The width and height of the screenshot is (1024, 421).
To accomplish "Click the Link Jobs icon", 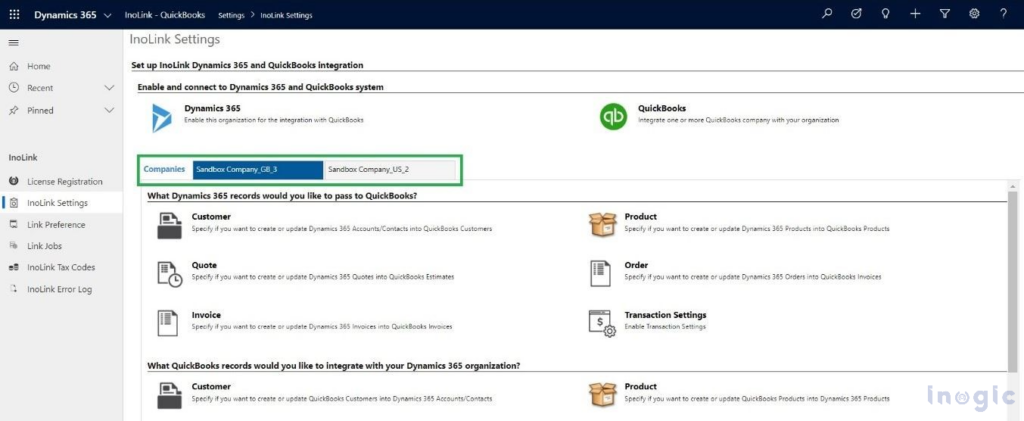I will [14, 245].
